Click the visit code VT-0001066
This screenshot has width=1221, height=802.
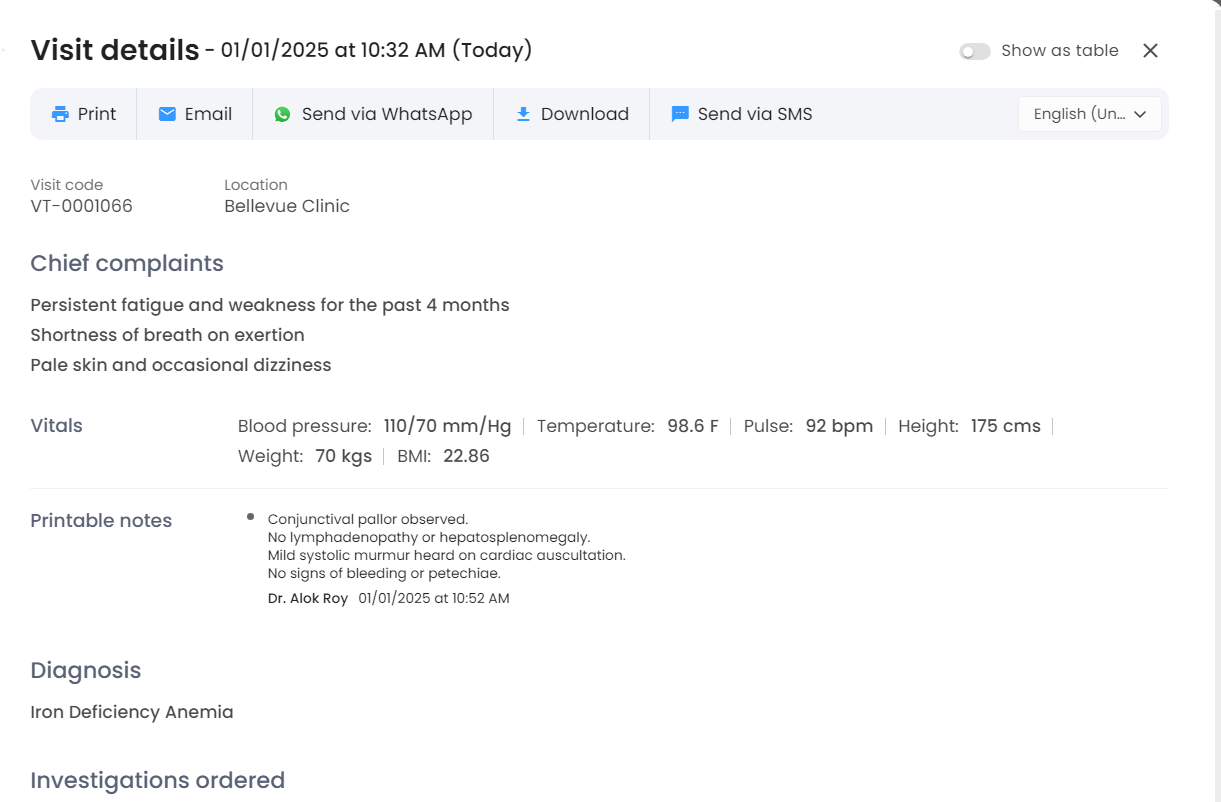[82, 206]
